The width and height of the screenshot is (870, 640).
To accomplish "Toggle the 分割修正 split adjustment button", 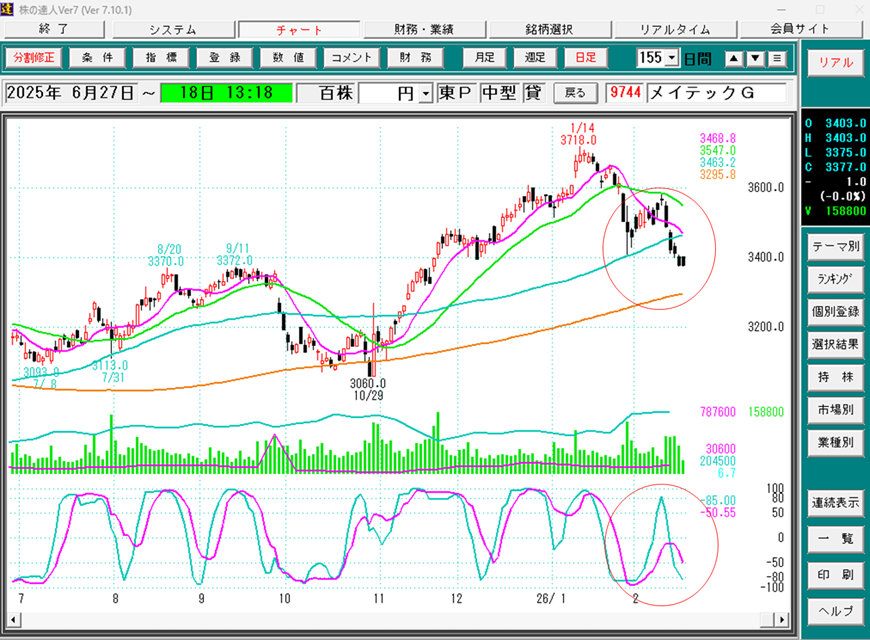I will click(35, 58).
